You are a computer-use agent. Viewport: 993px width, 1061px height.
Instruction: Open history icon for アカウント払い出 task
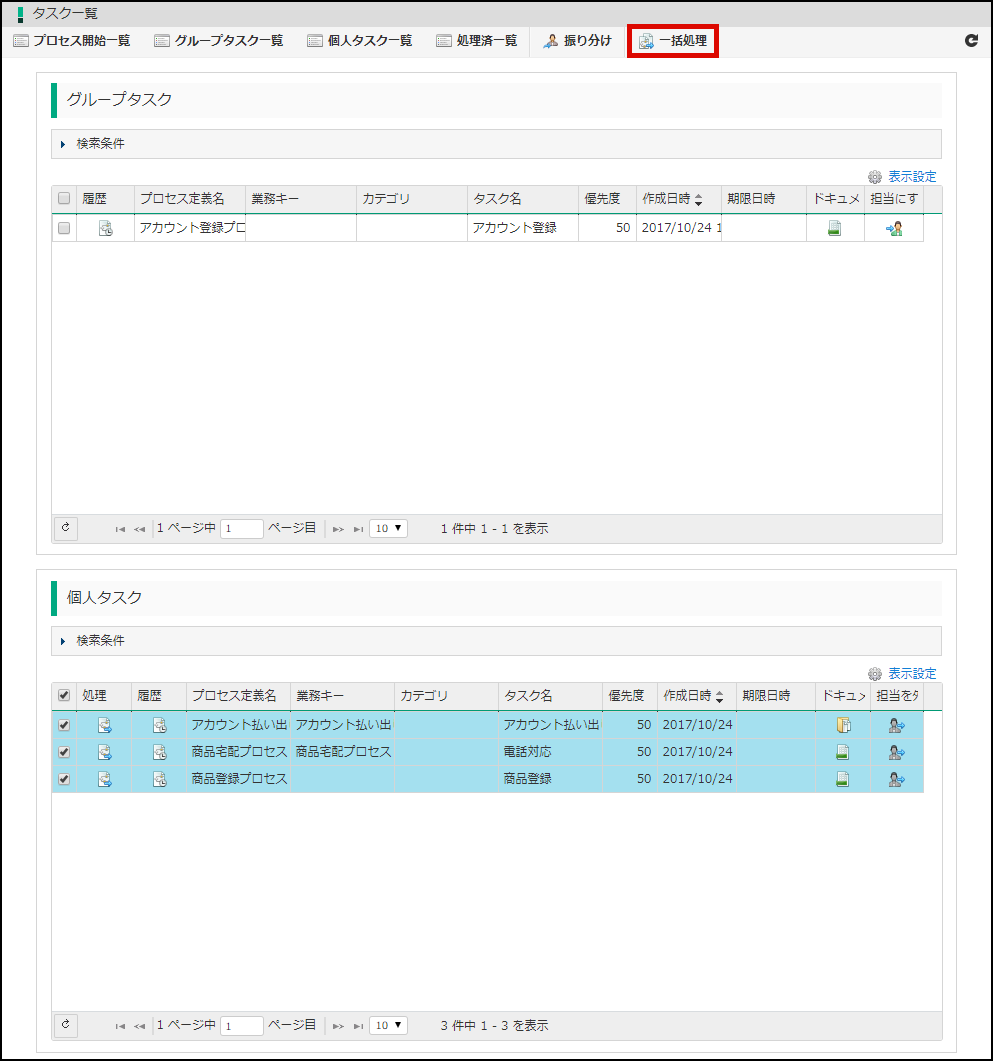click(159, 725)
